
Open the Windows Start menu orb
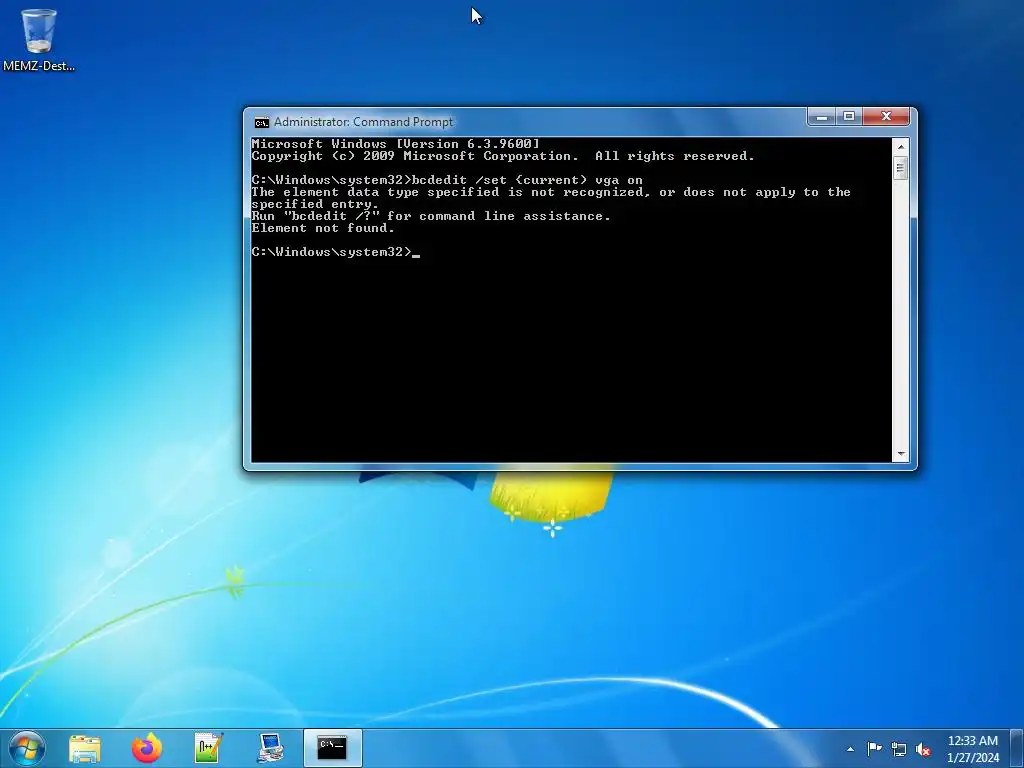pos(27,748)
